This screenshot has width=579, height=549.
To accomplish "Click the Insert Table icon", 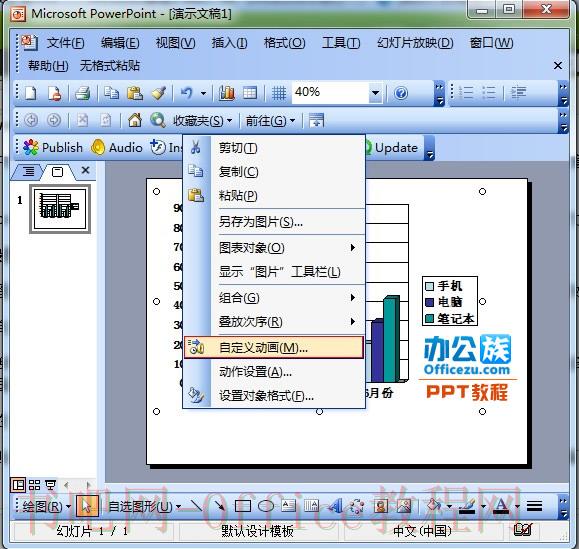I will click(x=250, y=93).
